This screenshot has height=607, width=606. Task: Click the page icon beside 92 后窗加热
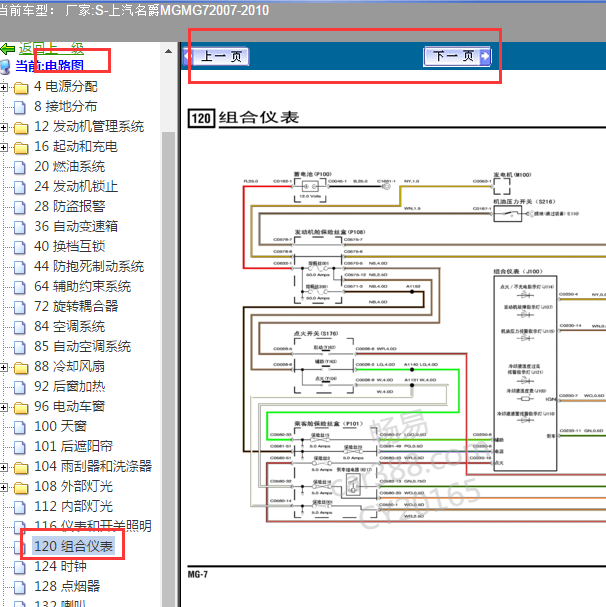(20, 387)
